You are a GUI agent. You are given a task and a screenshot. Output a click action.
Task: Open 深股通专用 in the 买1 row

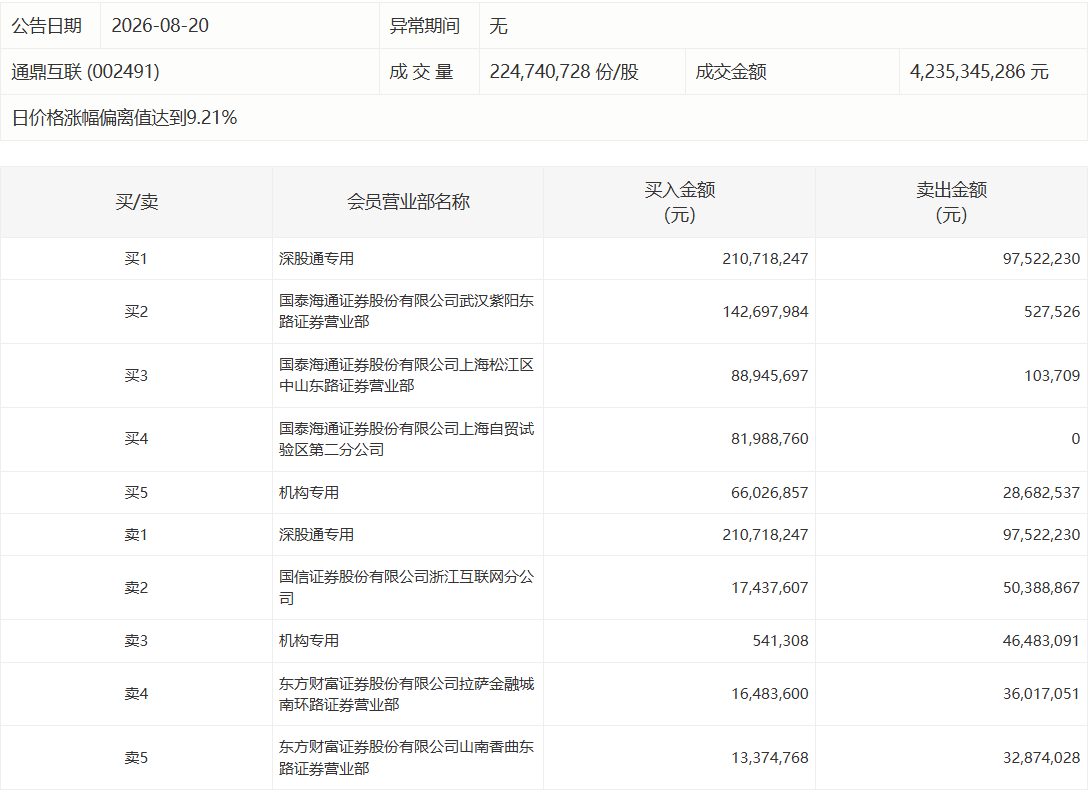click(316, 259)
